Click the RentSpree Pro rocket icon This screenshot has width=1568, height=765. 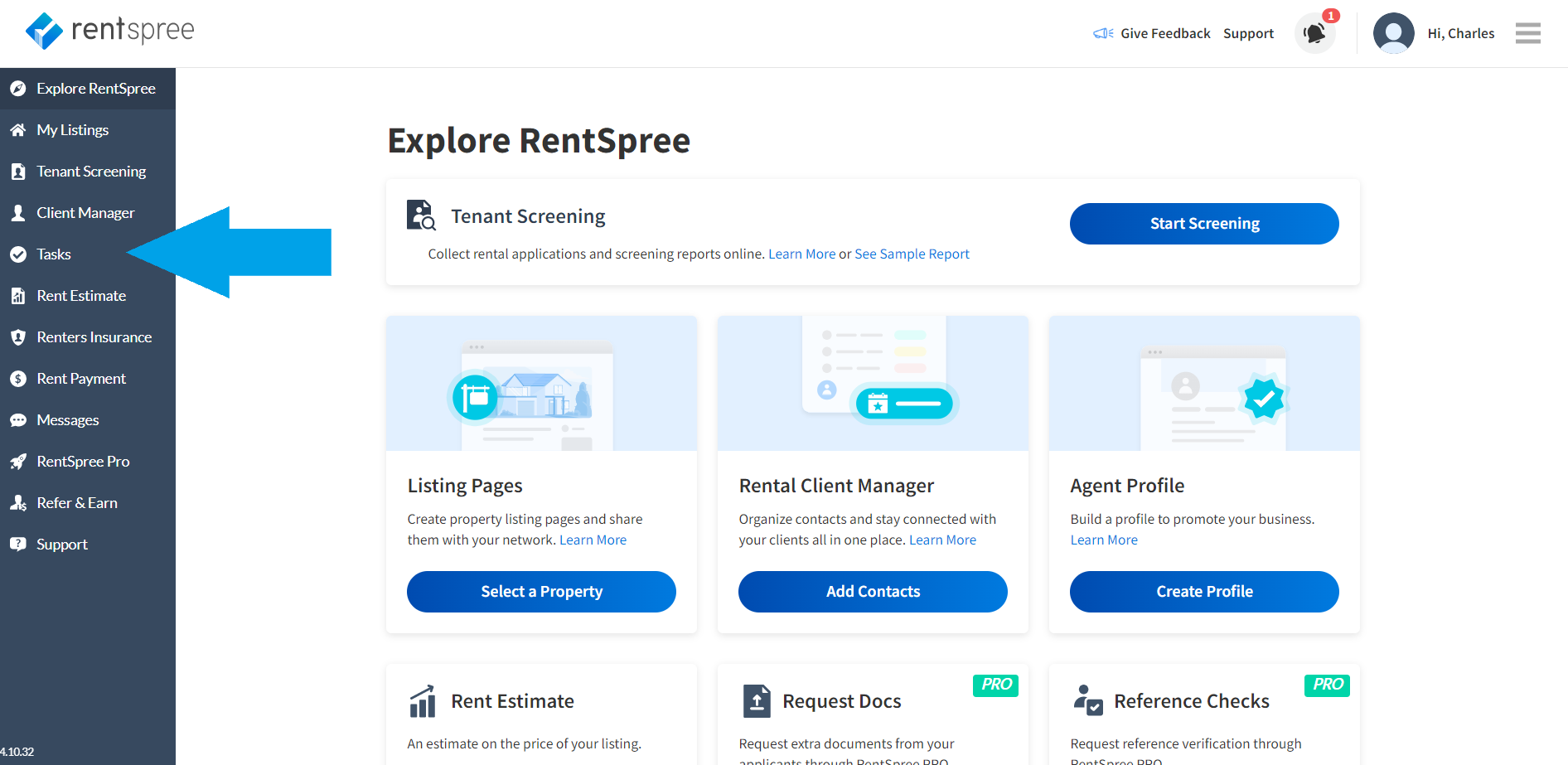(x=18, y=462)
